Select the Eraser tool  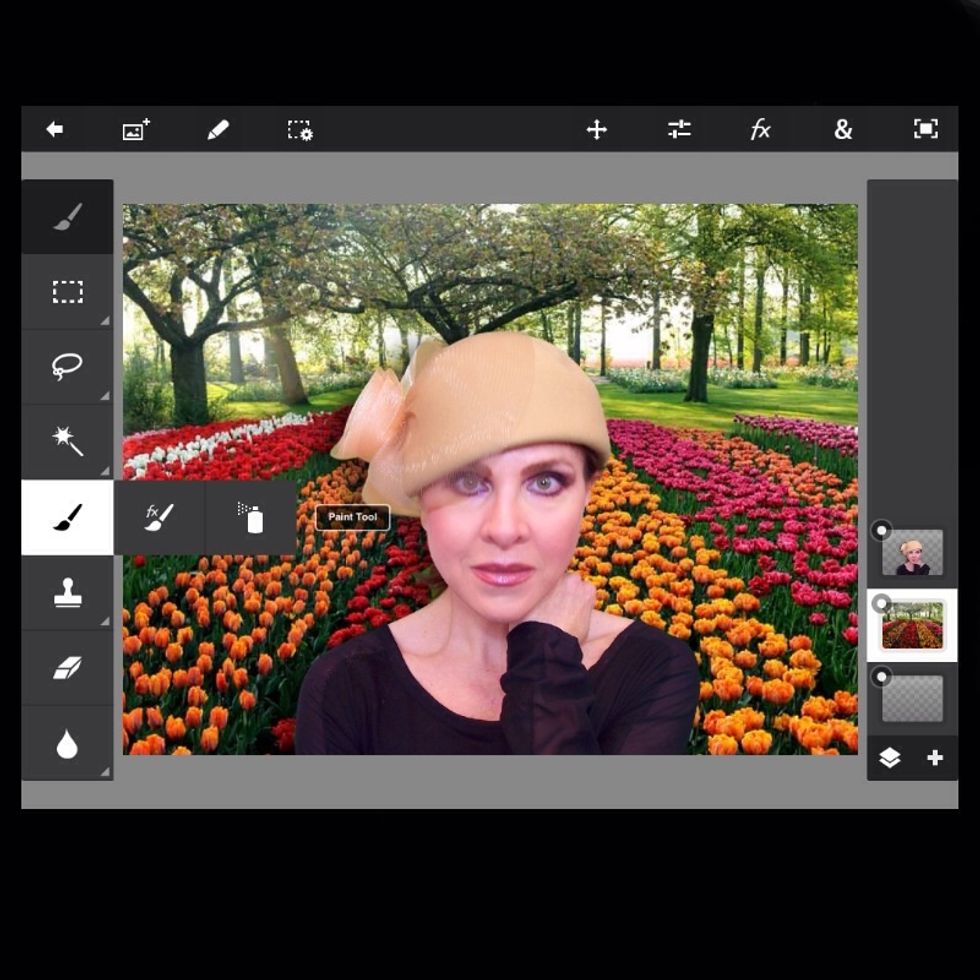[x=67, y=668]
